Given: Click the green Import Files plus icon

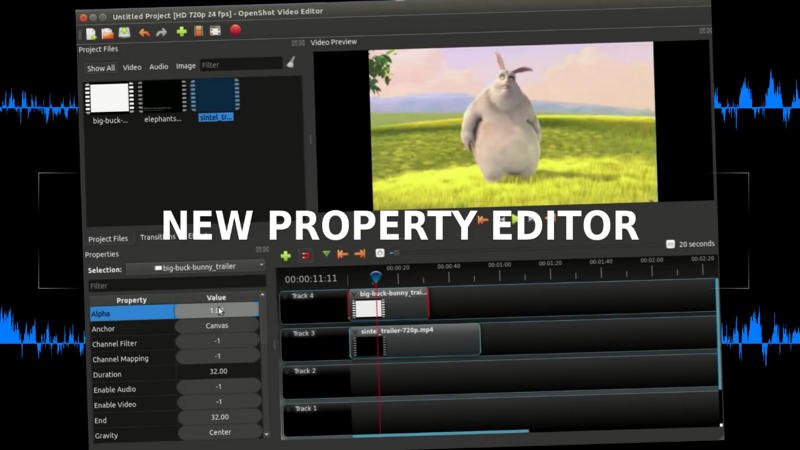Looking at the screenshot, I should click(182, 32).
